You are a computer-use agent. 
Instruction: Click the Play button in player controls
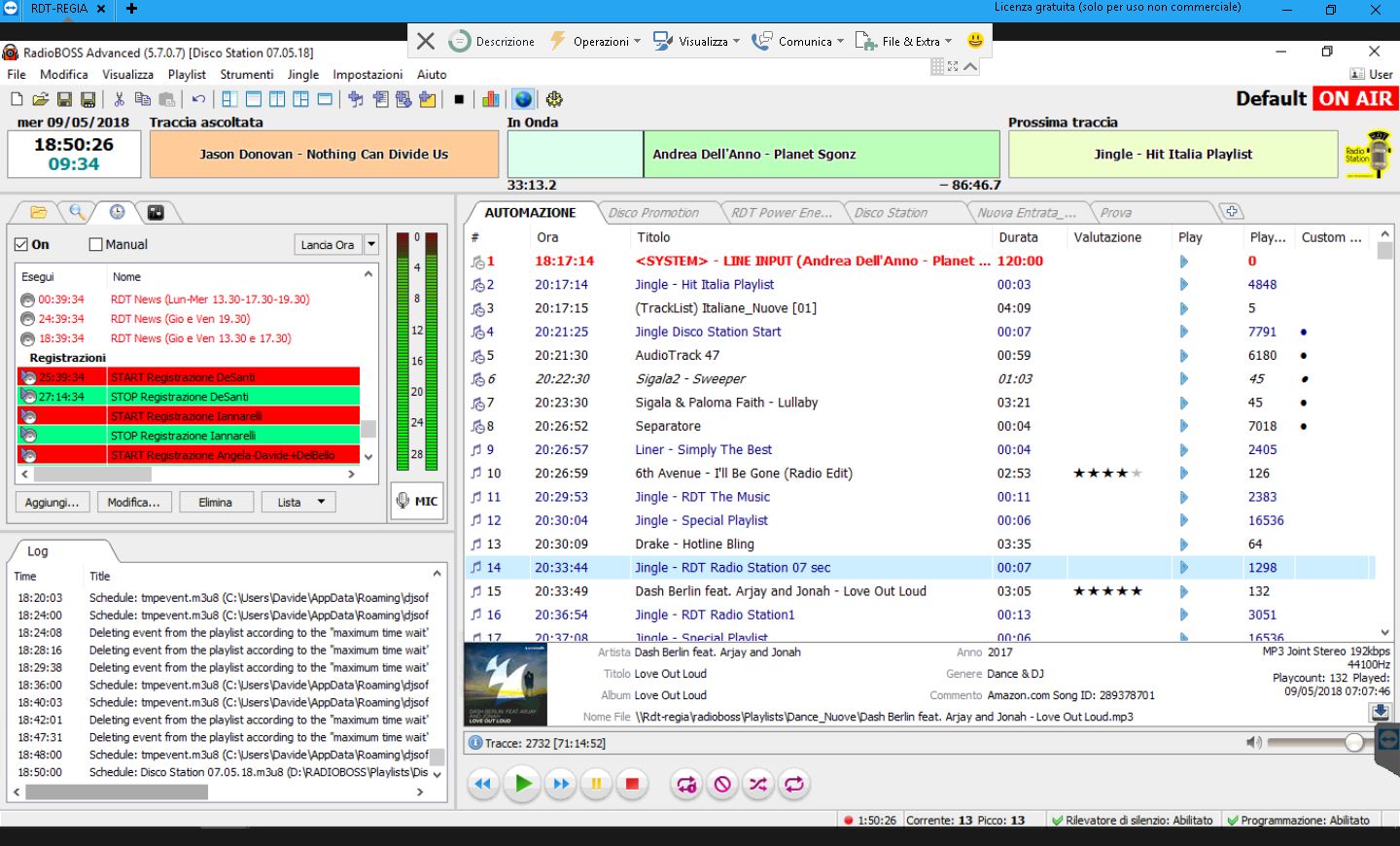click(523, 784)
